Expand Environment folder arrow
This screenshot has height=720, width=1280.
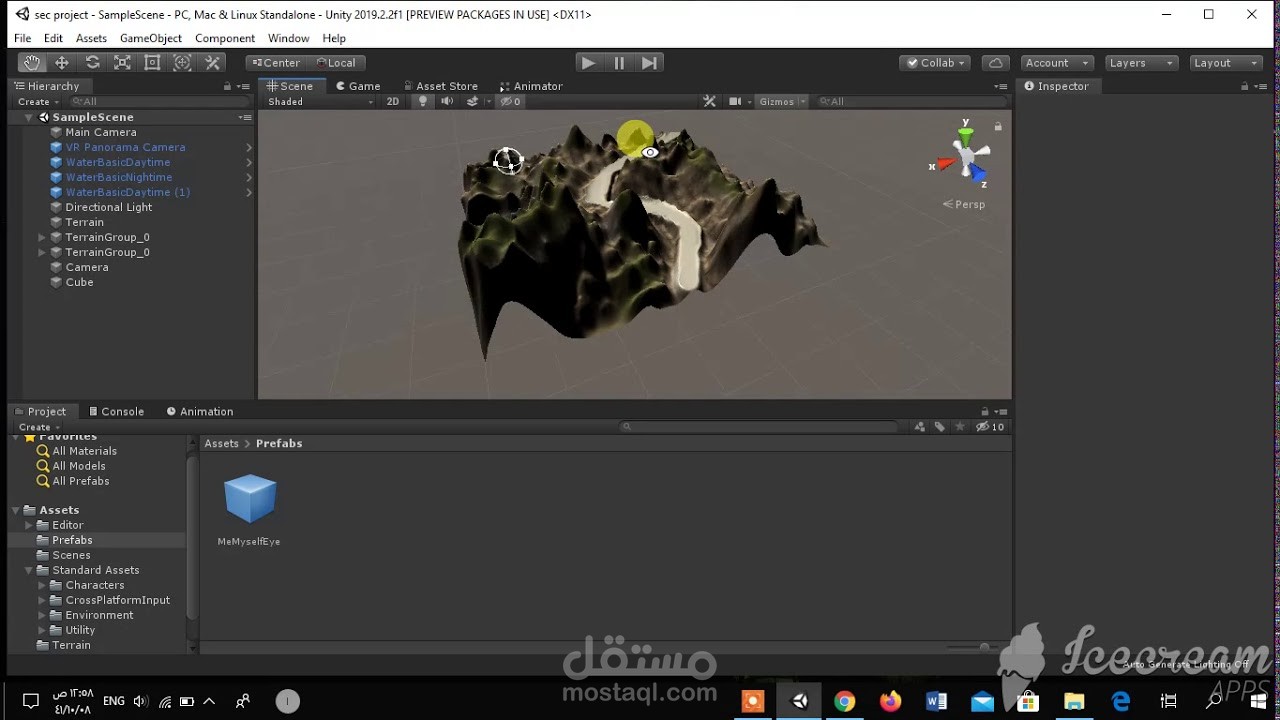pyautogui.click(x=42, y=615)
